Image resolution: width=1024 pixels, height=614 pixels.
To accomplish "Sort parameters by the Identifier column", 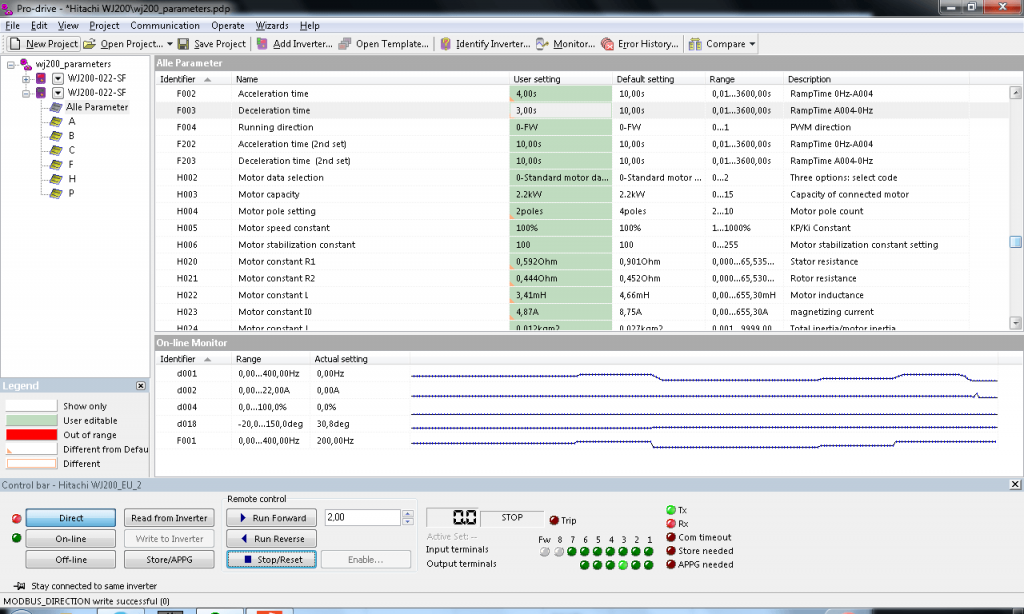I will click(x=195, y=79).
